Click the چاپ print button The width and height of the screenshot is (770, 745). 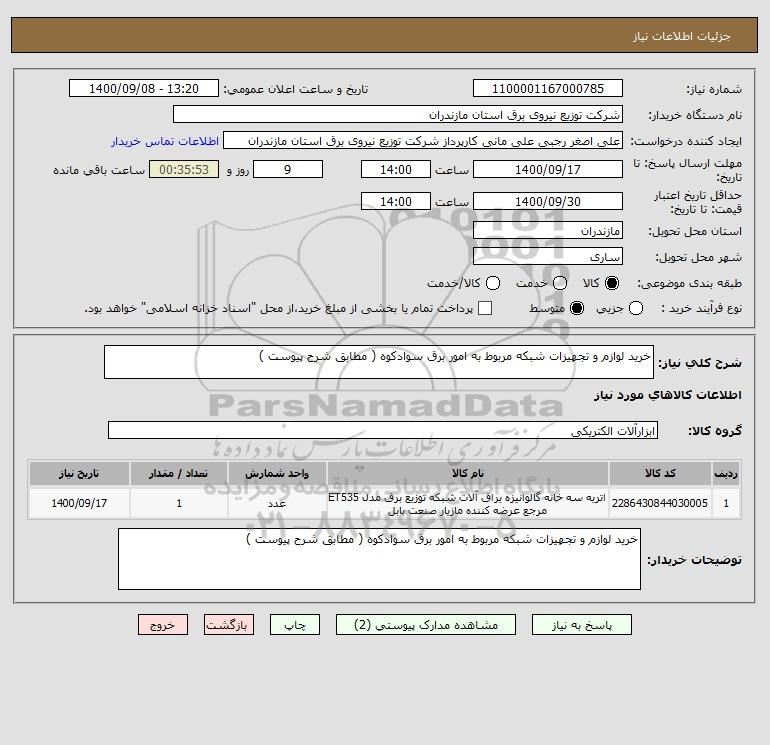tap(295, 625)
